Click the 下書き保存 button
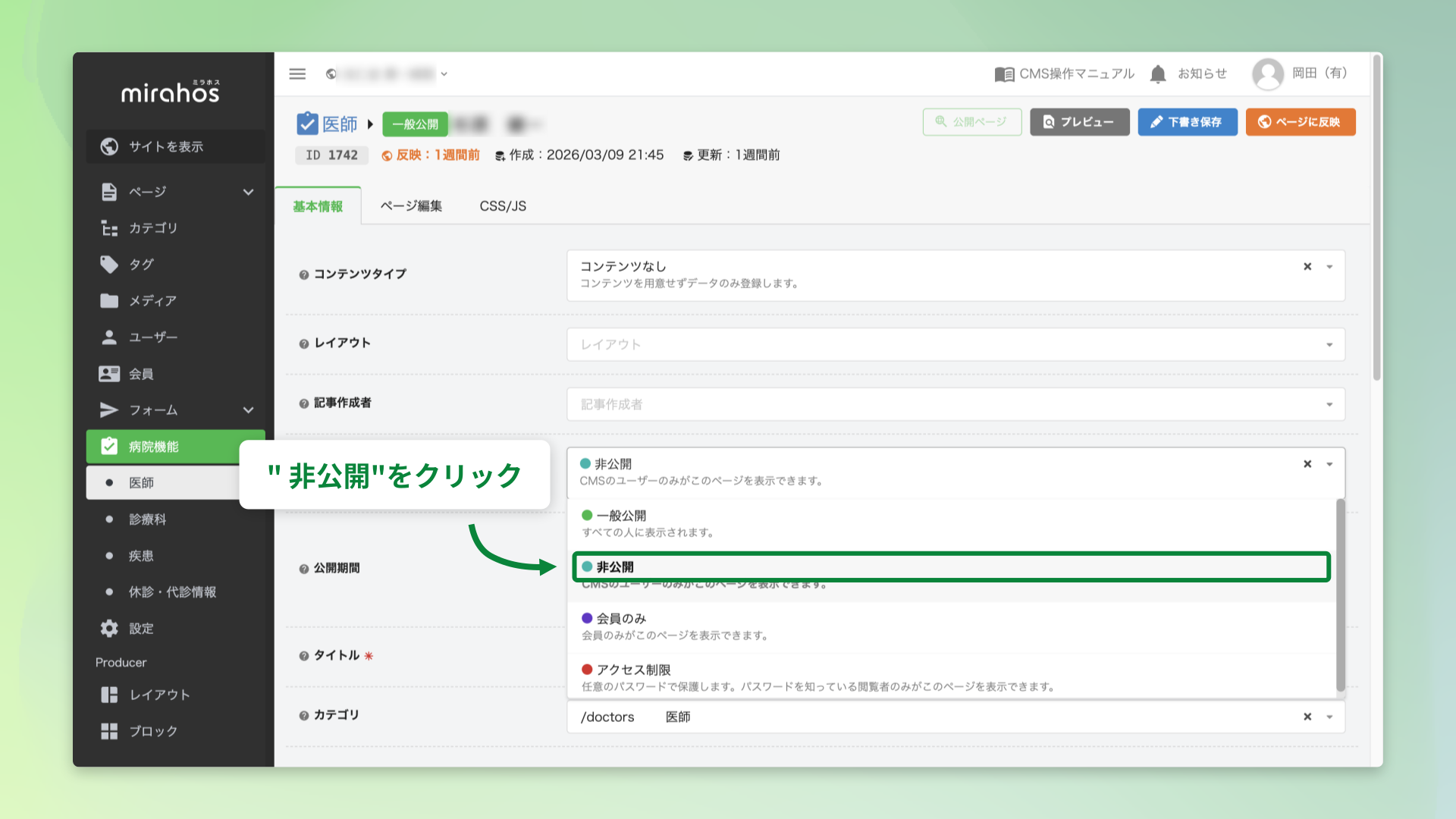This screenshot has height=819, width=1456. 1187,122
